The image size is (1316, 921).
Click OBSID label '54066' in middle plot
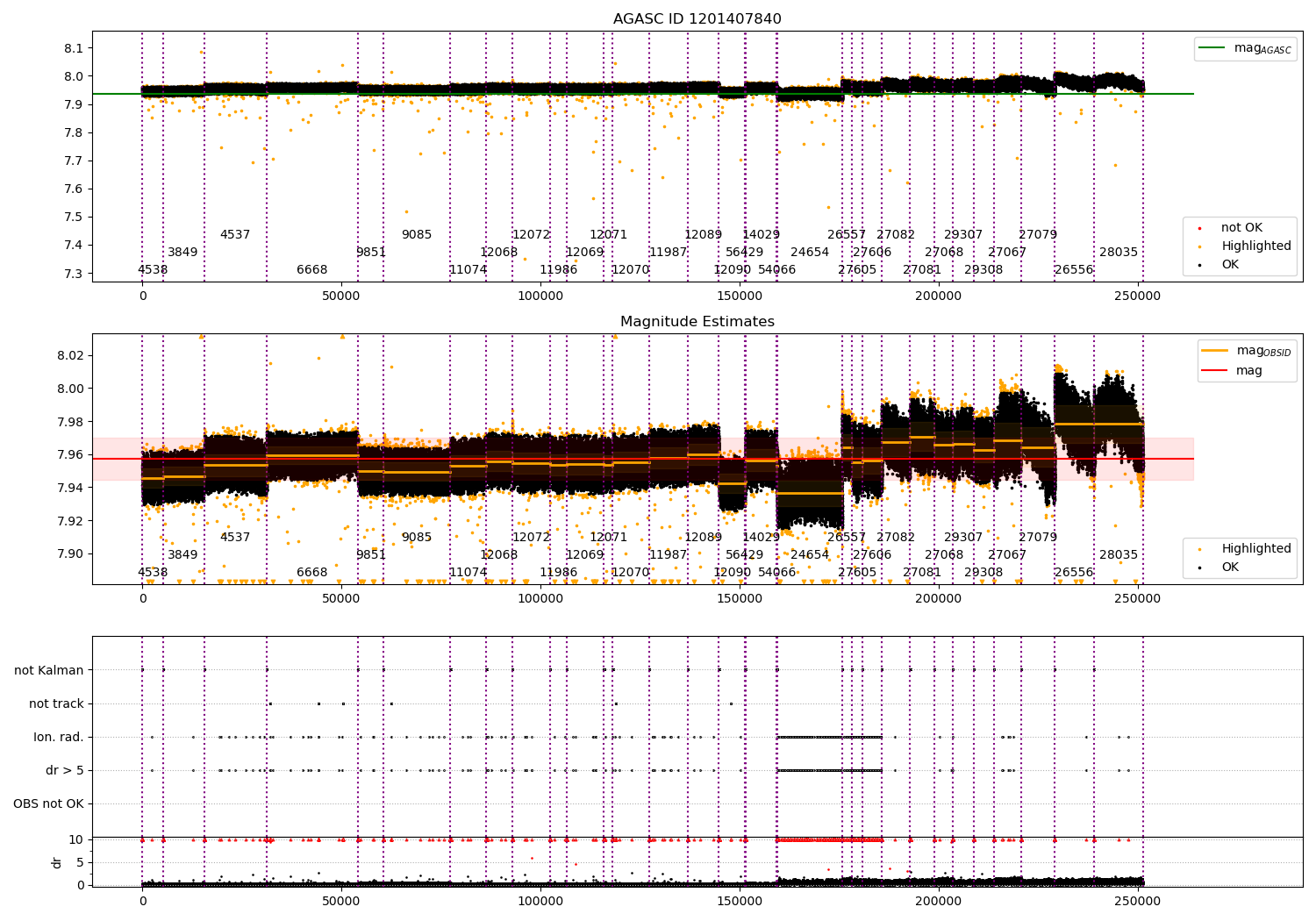pos(777,573)
